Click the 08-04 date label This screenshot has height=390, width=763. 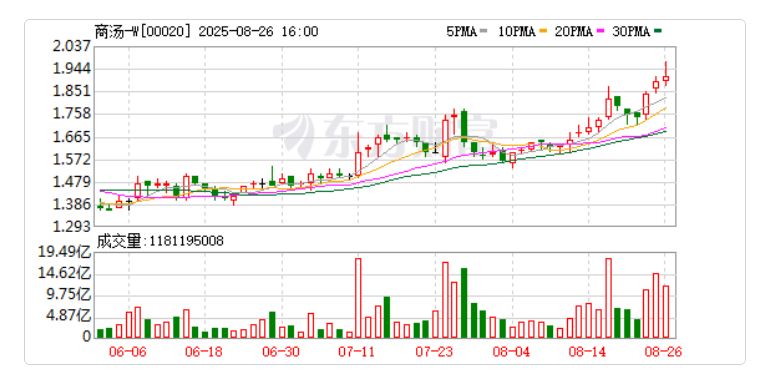(x=511, y=352)
